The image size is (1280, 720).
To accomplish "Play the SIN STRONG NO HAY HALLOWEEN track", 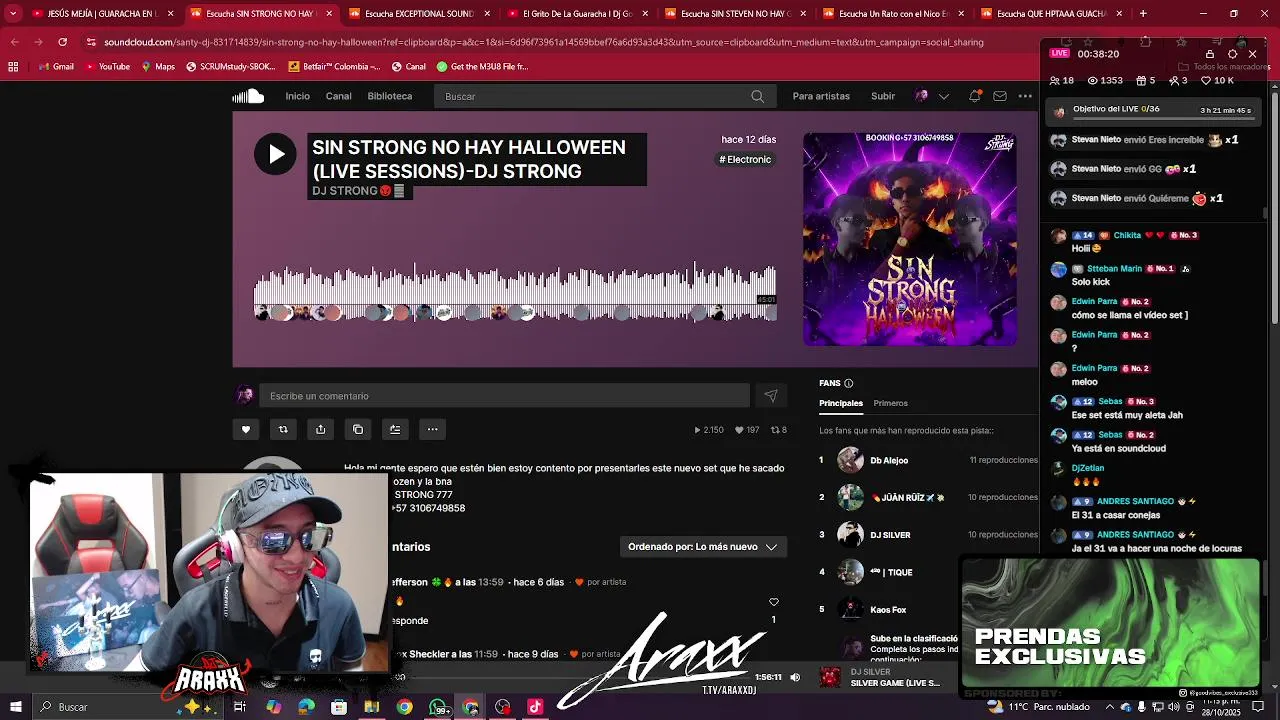I will pos(275,154).
